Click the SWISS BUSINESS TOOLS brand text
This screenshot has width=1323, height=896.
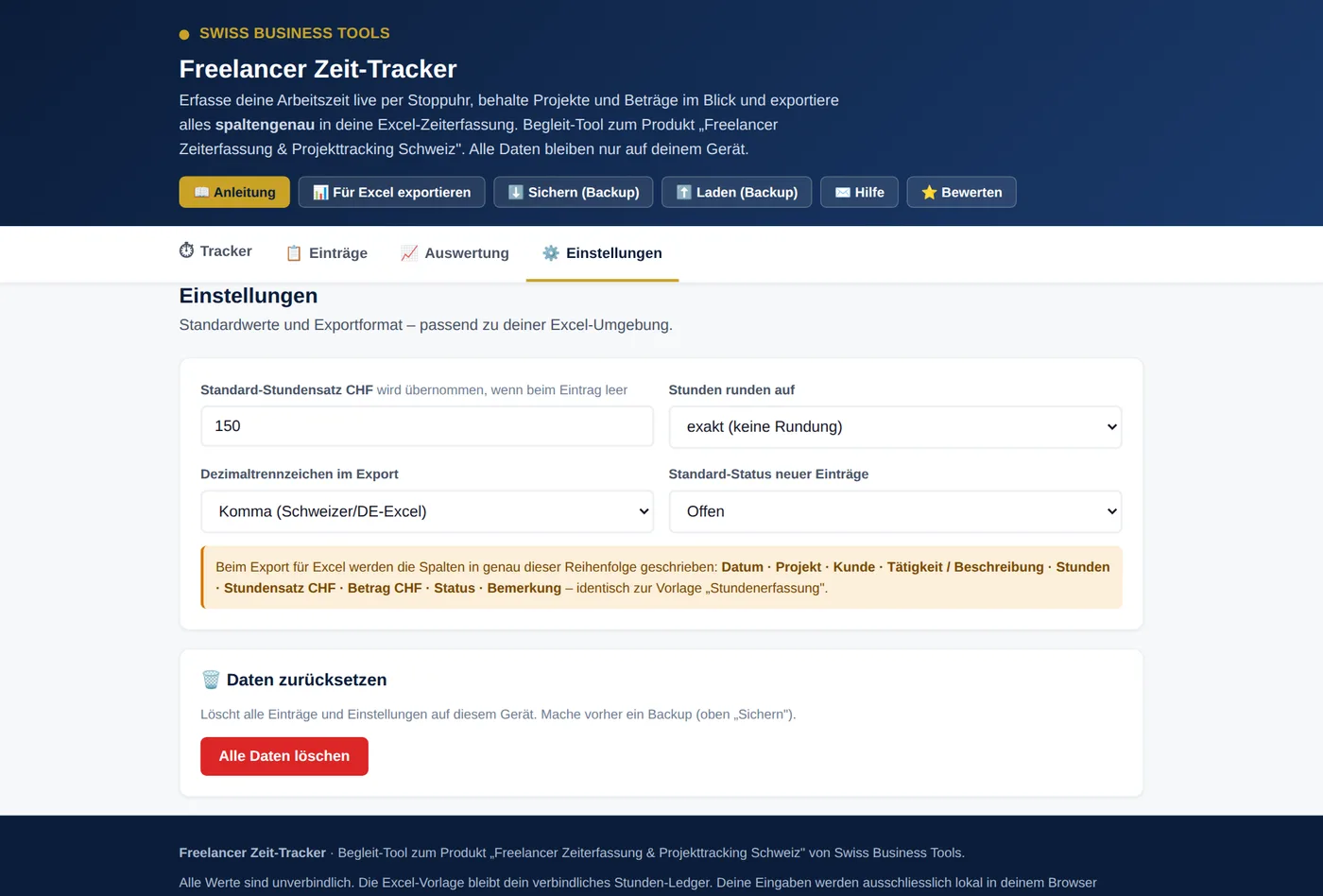pos(295,33)
